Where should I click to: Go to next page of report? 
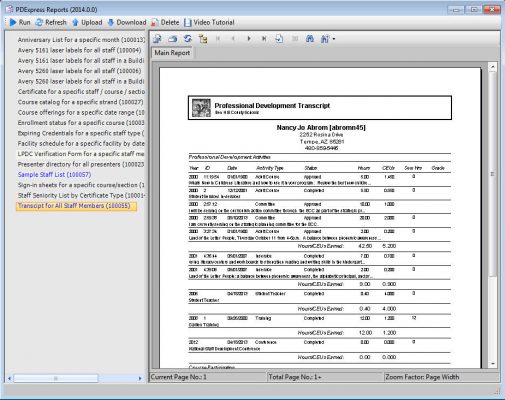coord(249,39)
